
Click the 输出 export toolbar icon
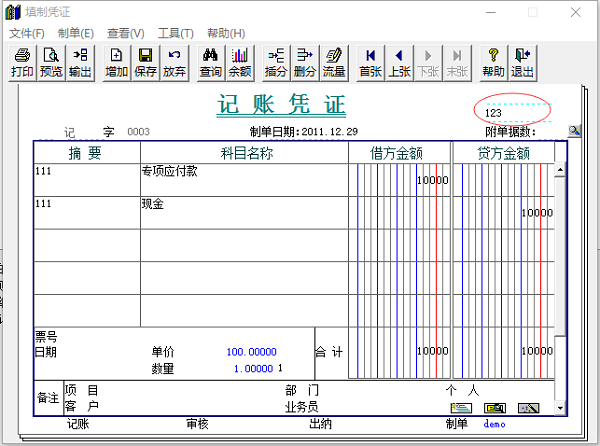click(x=80, y=63)
